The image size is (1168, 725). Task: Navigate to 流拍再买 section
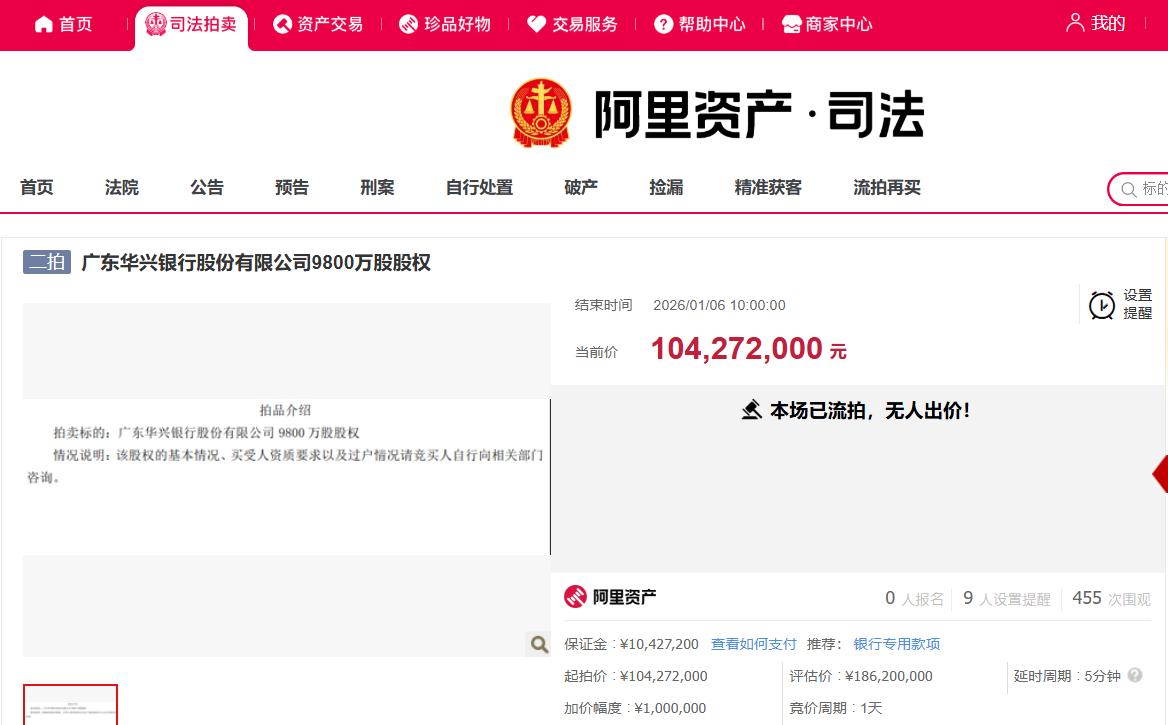pyautogui.click(x=886, y=187)
